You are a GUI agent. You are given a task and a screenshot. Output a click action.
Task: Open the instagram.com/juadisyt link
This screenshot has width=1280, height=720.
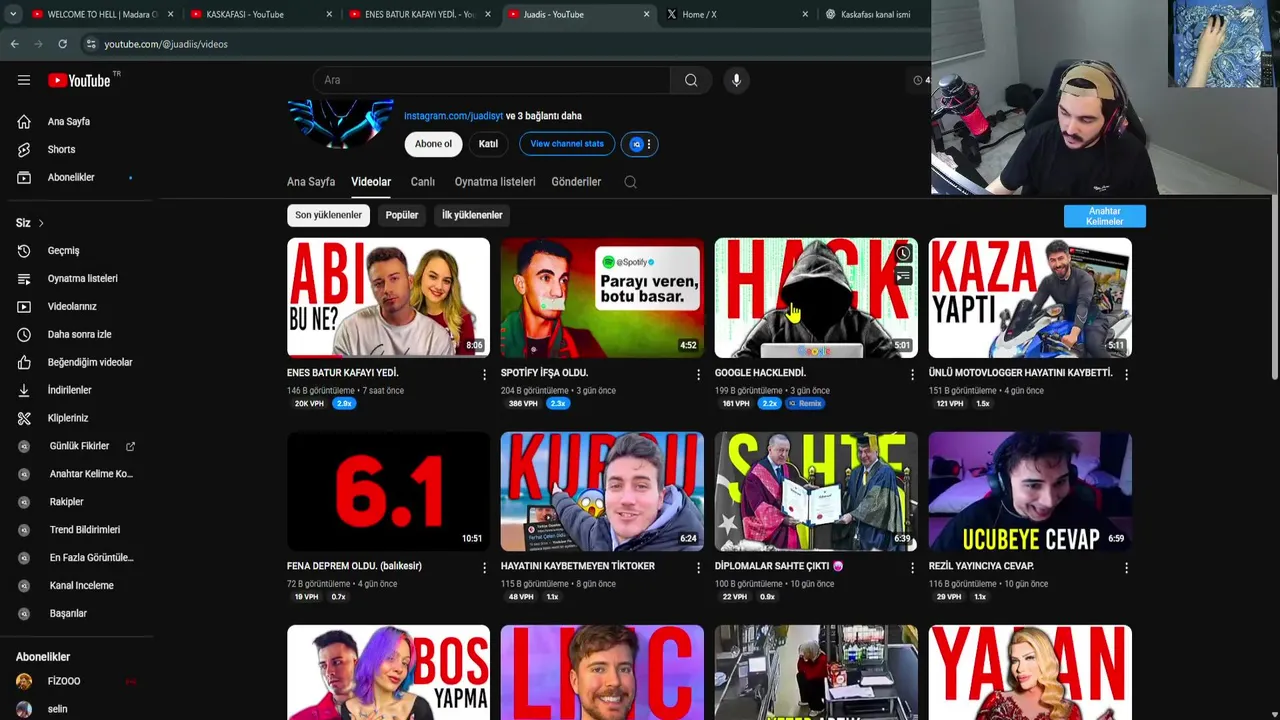tap(453, 116)
